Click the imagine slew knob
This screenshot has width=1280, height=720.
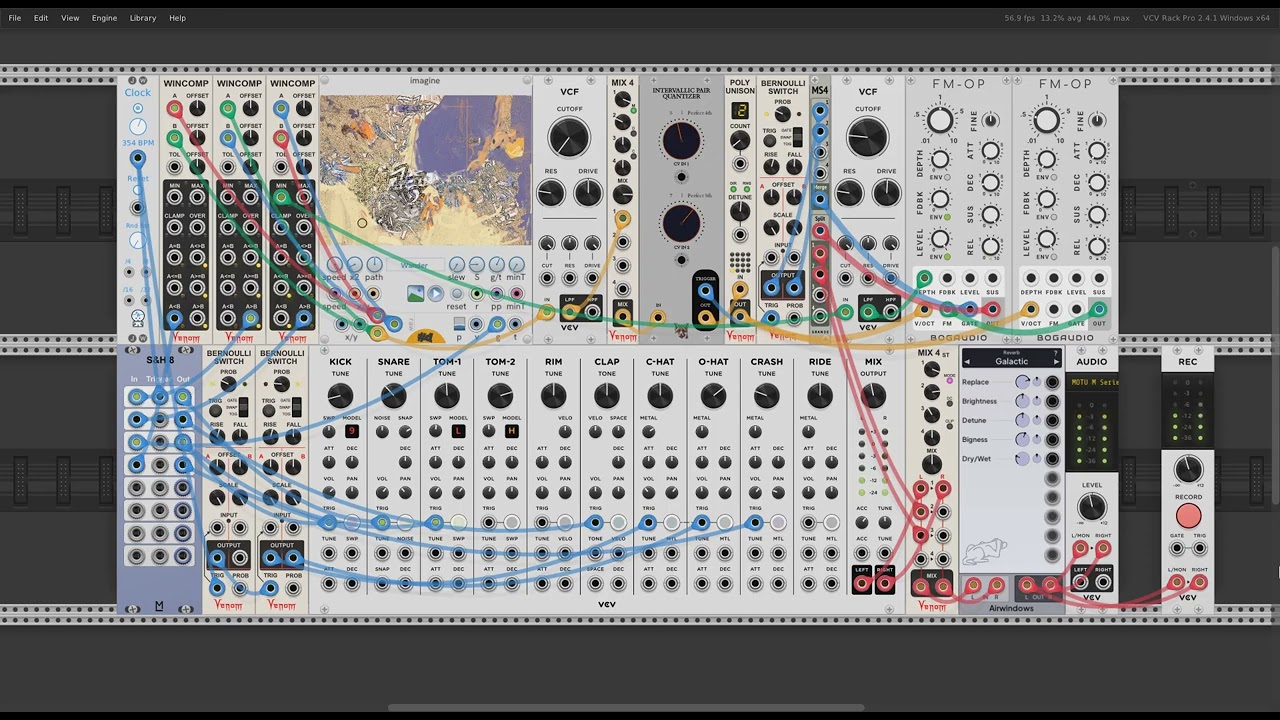457,264
